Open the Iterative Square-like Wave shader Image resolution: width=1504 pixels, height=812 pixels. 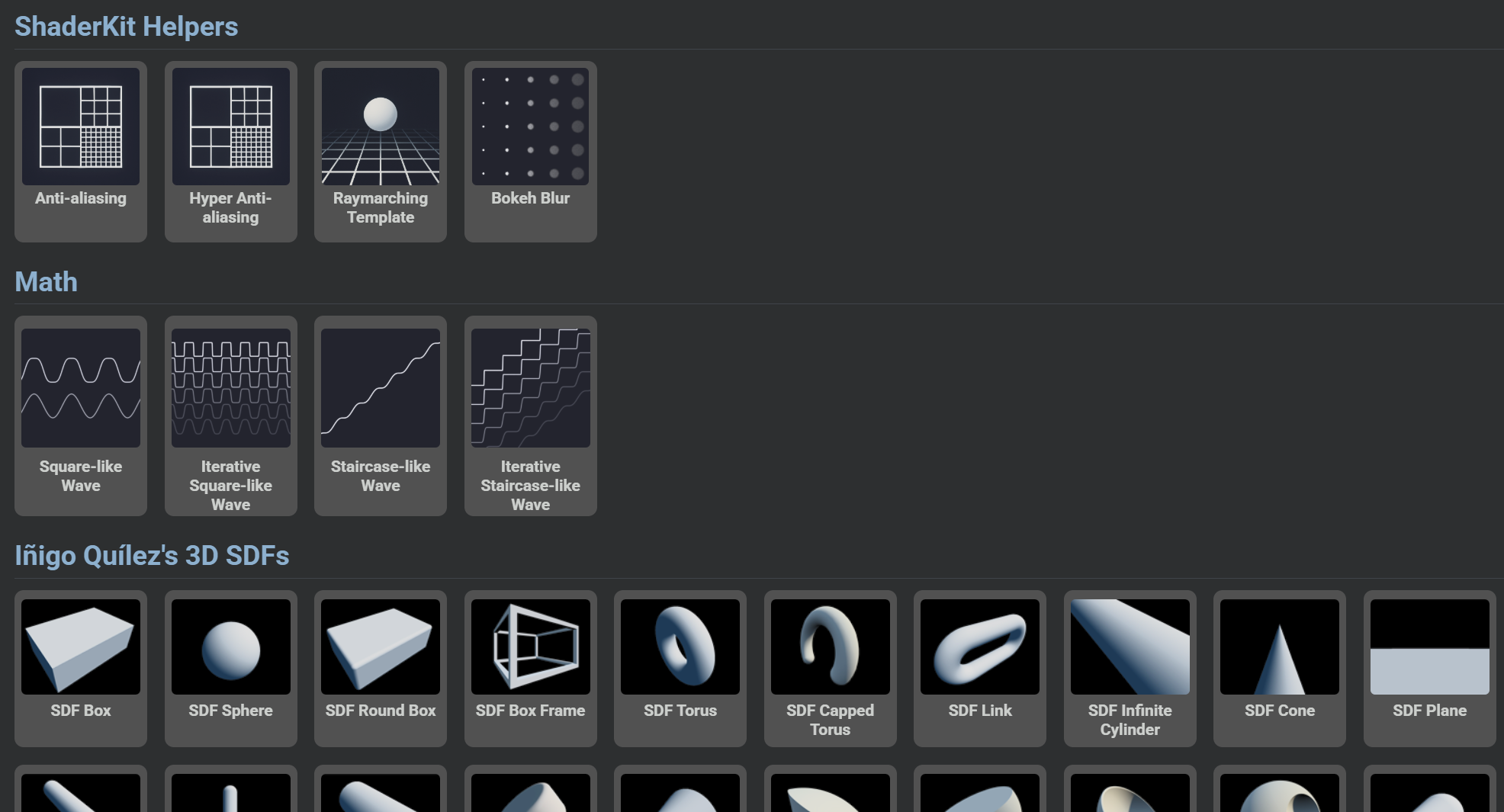coord(230,416)
